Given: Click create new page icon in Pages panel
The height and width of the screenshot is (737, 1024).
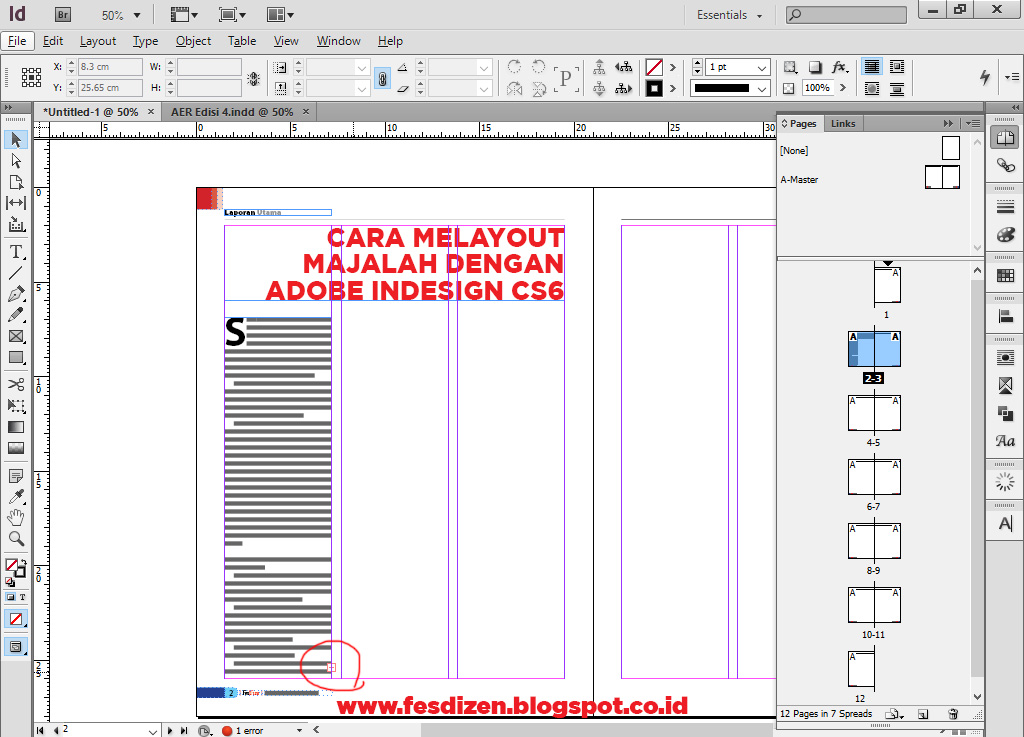Looking at the screenshot, I should tap(923, 713).
